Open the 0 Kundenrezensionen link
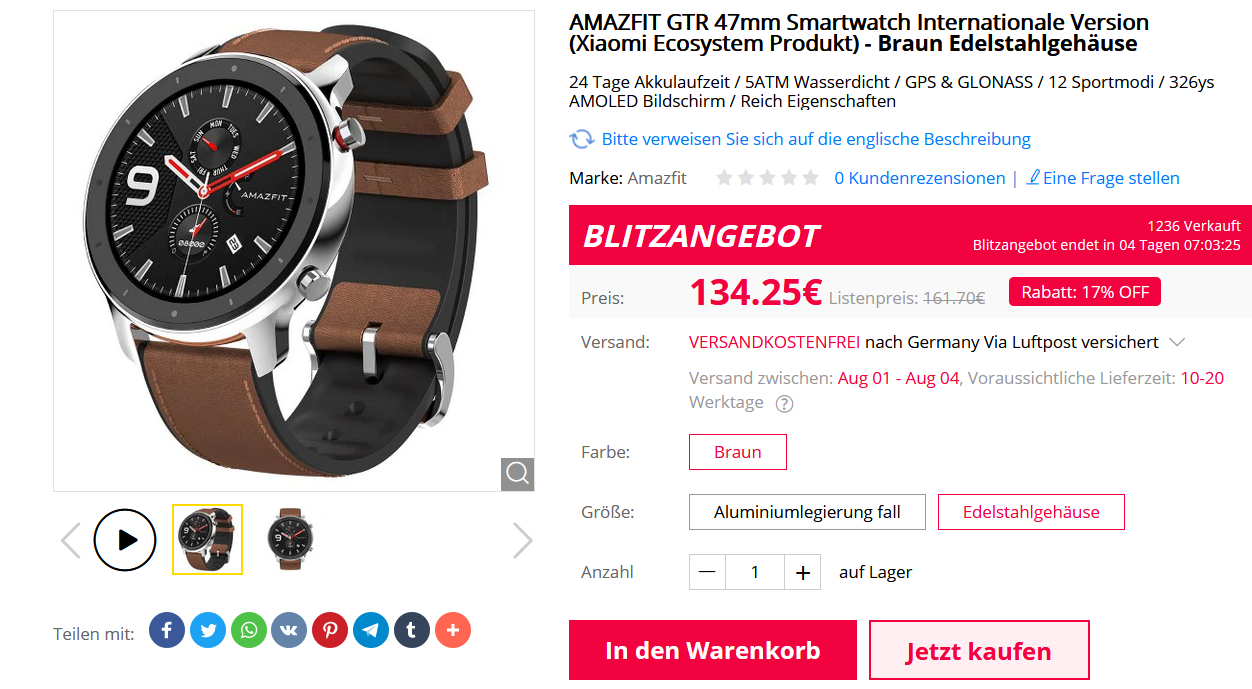This screenshot has width=1252, height=689. click(920, 178)
